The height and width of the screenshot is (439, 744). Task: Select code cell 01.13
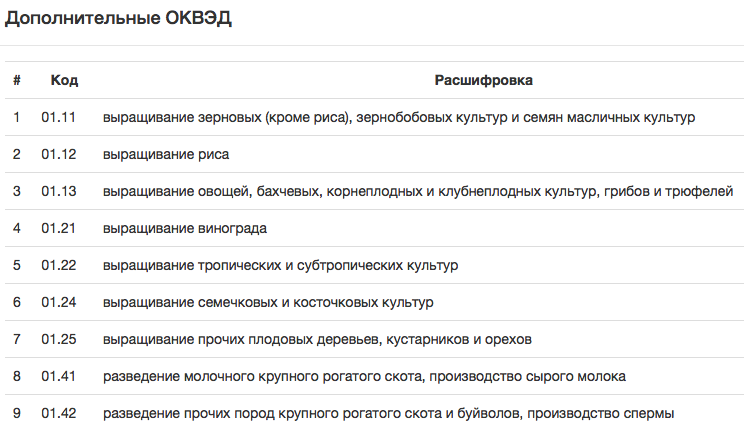pyautogui.click(x=59, y=191)
